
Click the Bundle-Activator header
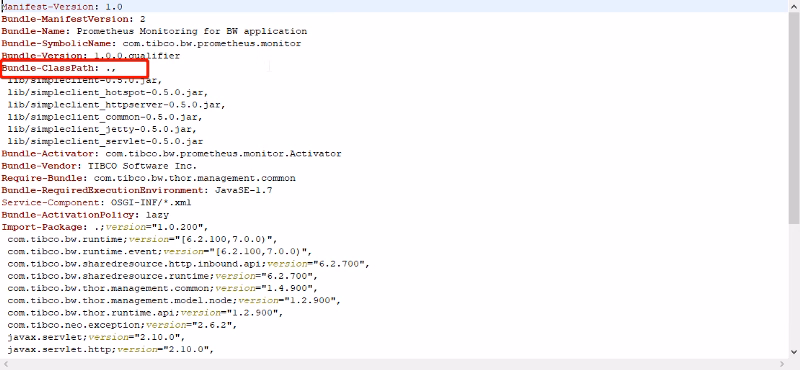coord(51,154)
